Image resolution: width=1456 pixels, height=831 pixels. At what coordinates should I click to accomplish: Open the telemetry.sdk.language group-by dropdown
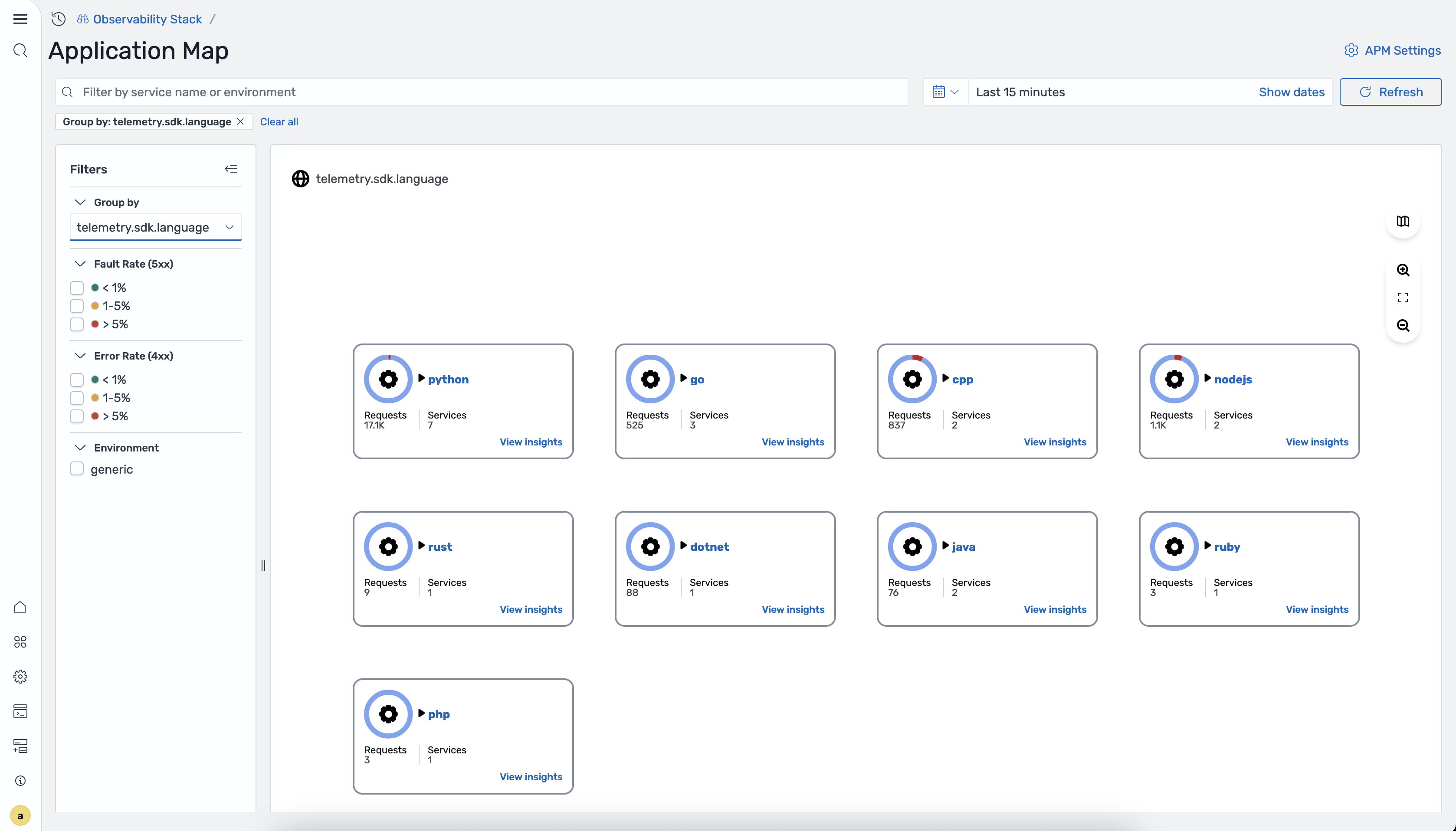(155, 226)
